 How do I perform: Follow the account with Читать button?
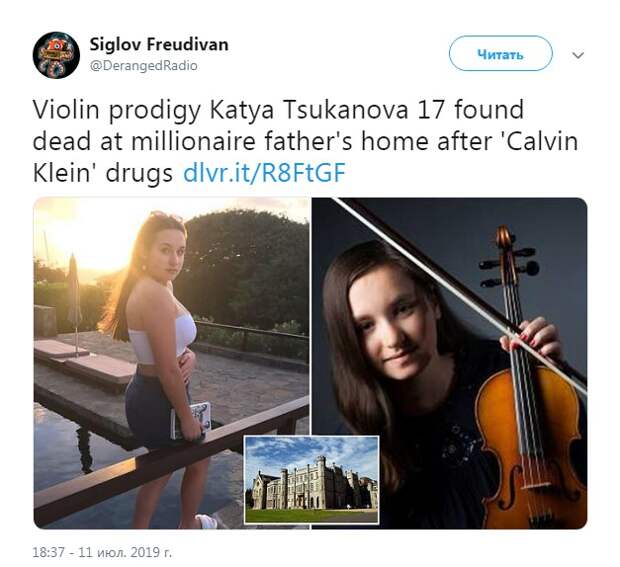click(x=500, y=54)
